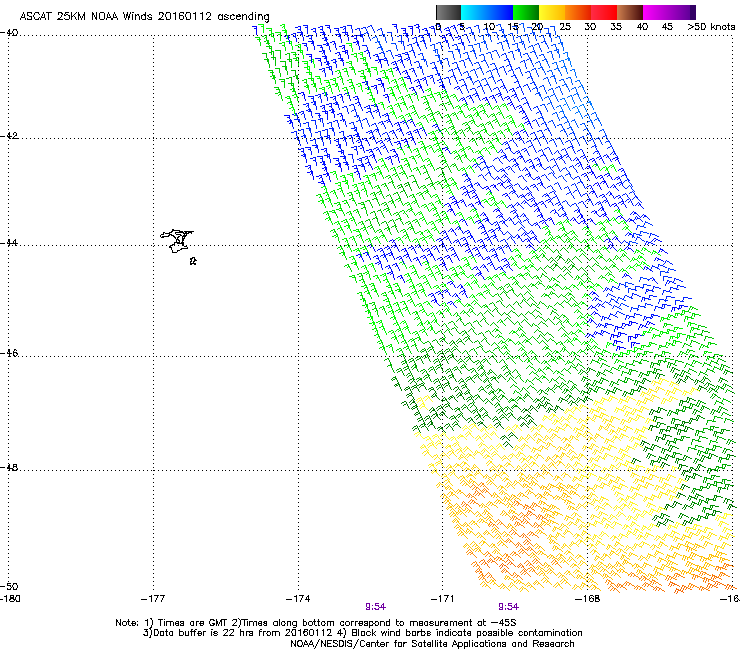Click the '35' legend scale number
This screenshot has width=740, height=650.
616,27
